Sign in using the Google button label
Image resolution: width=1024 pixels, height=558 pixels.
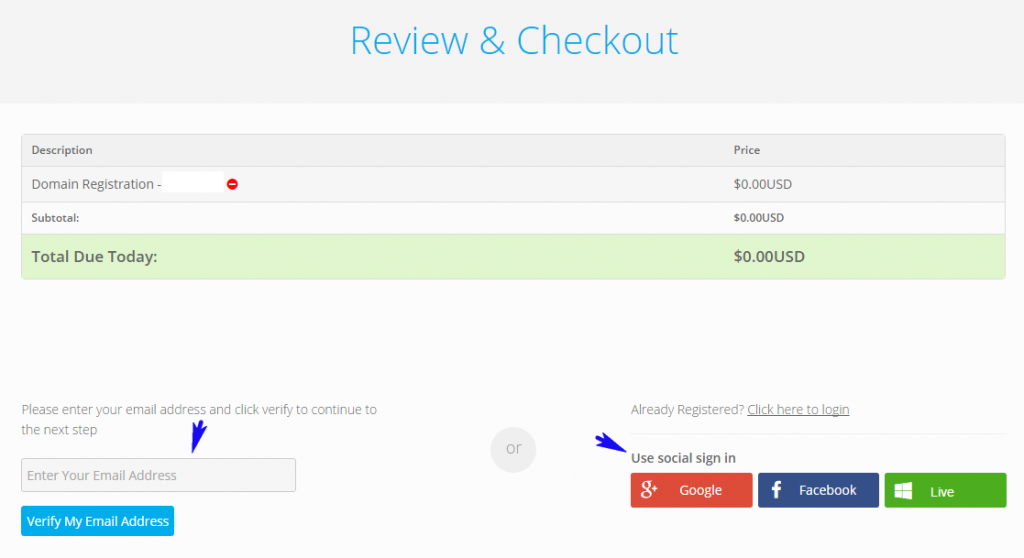(700, 490)
